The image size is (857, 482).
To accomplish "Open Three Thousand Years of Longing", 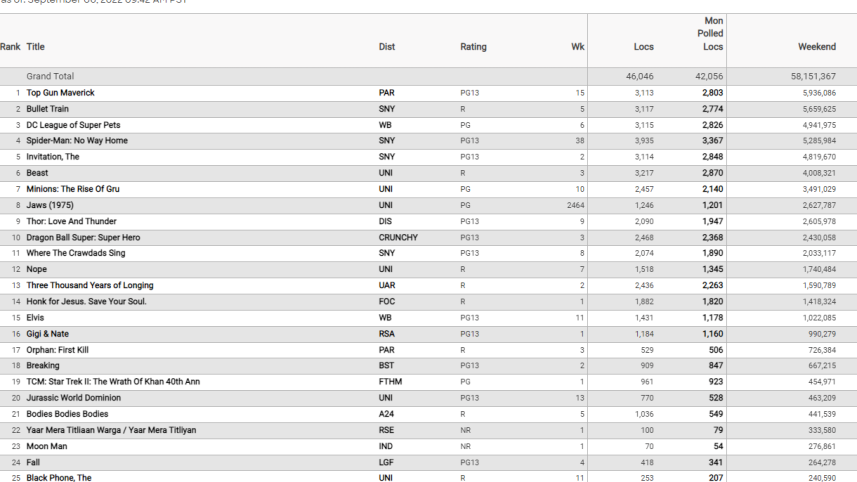I will pyautogui.click(x=90, y=285).
